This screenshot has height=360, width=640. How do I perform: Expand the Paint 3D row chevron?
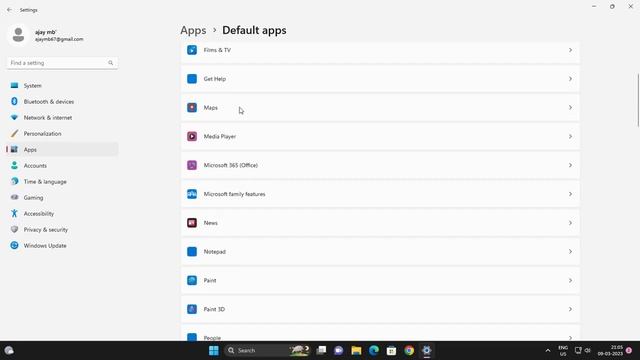tap(570, 309)
